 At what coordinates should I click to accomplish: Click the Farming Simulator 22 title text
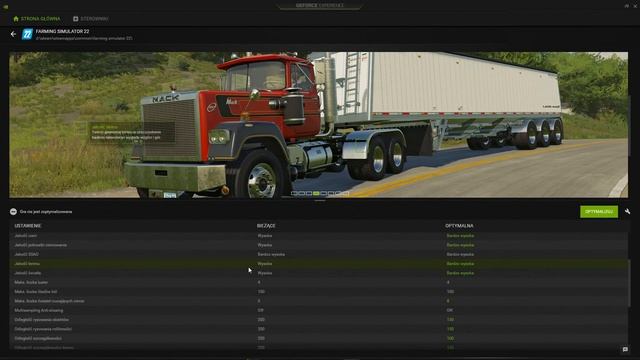62,31
